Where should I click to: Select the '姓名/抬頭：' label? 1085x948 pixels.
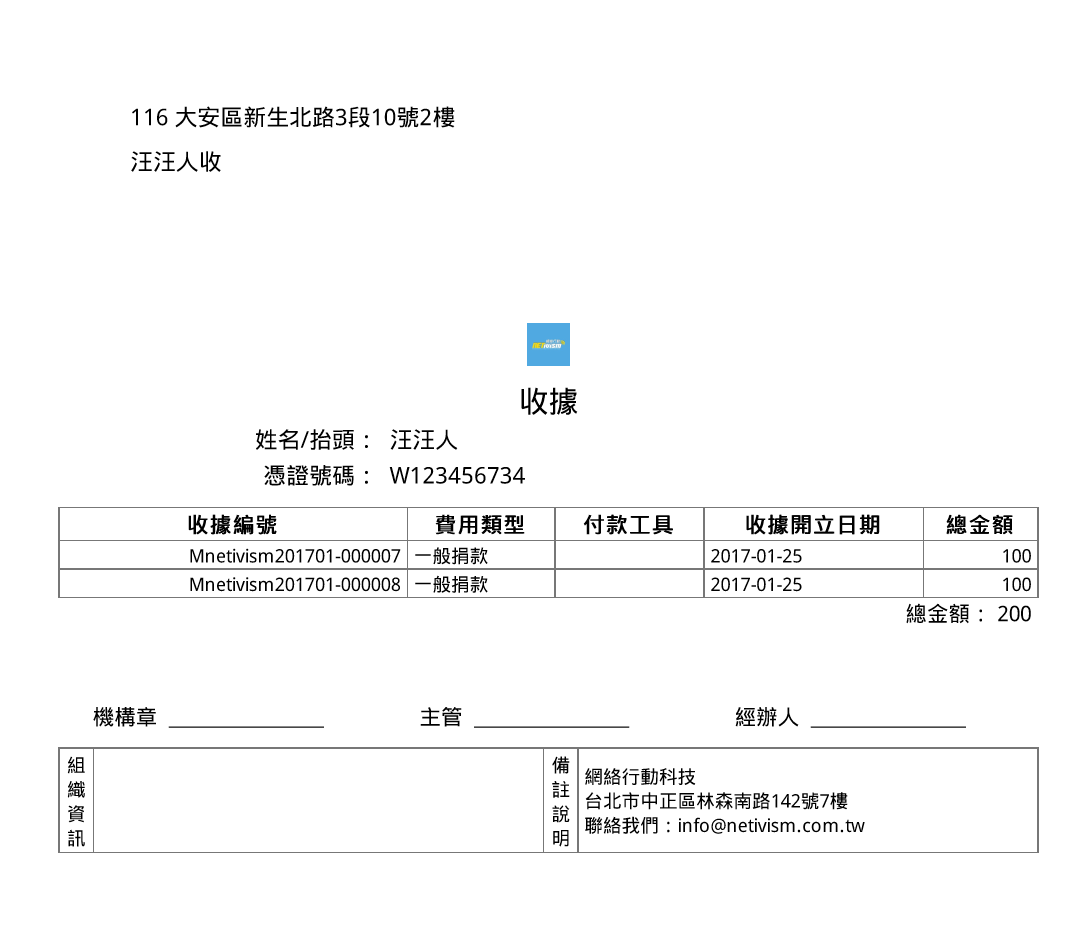point(314,439)
